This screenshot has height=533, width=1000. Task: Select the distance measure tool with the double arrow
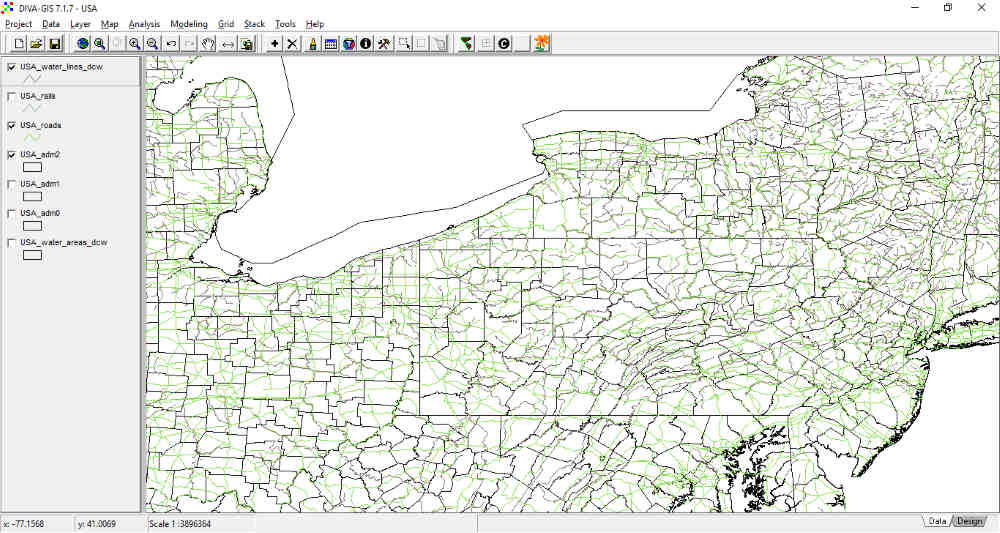click(x=228, y=43)
